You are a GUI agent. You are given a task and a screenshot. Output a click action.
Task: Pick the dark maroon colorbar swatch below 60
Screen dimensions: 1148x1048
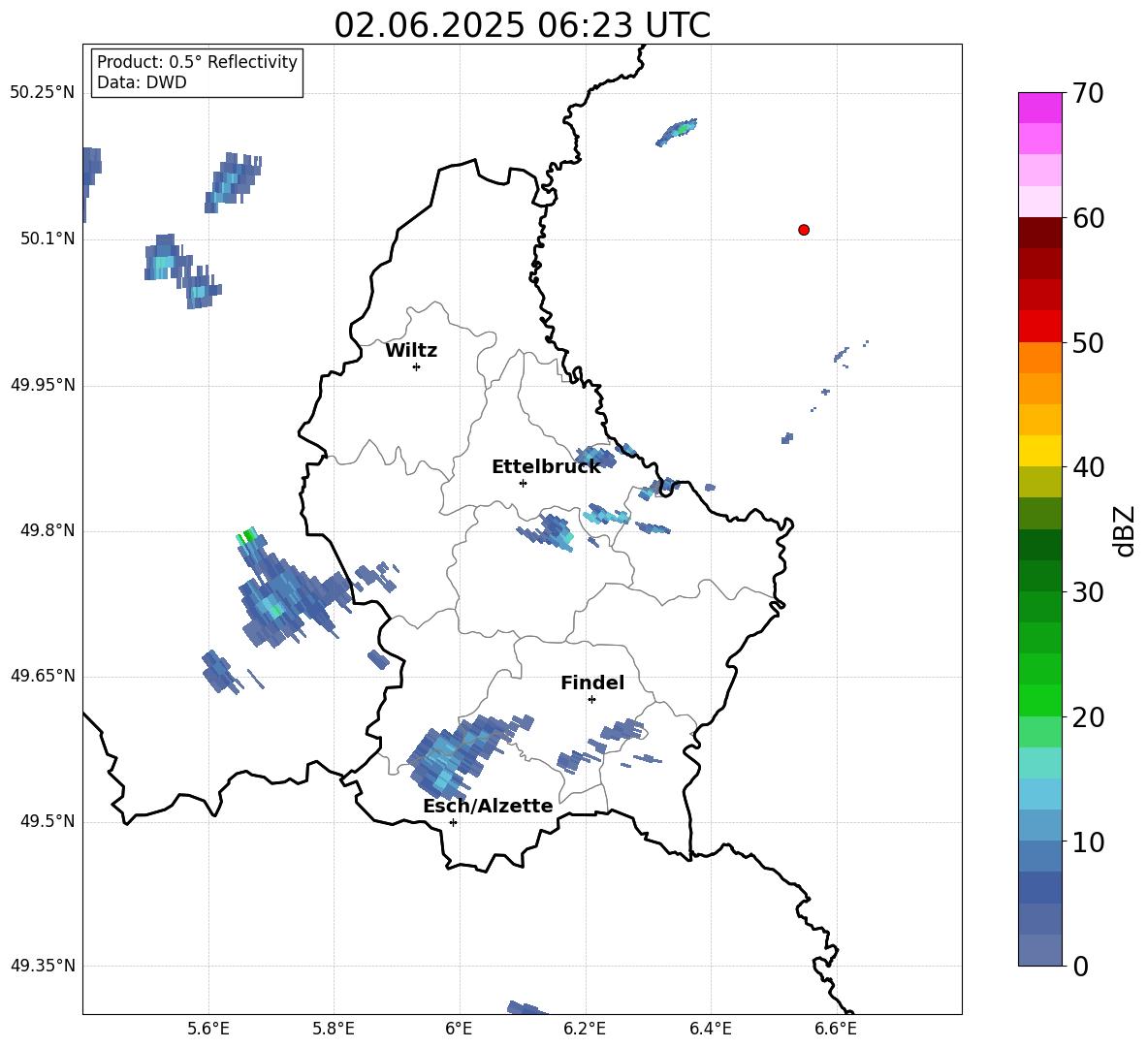click(1039, 233)
